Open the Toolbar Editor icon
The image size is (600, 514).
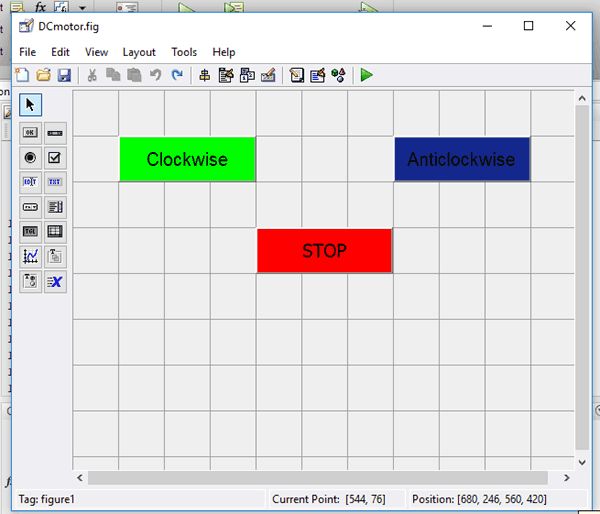268,75
